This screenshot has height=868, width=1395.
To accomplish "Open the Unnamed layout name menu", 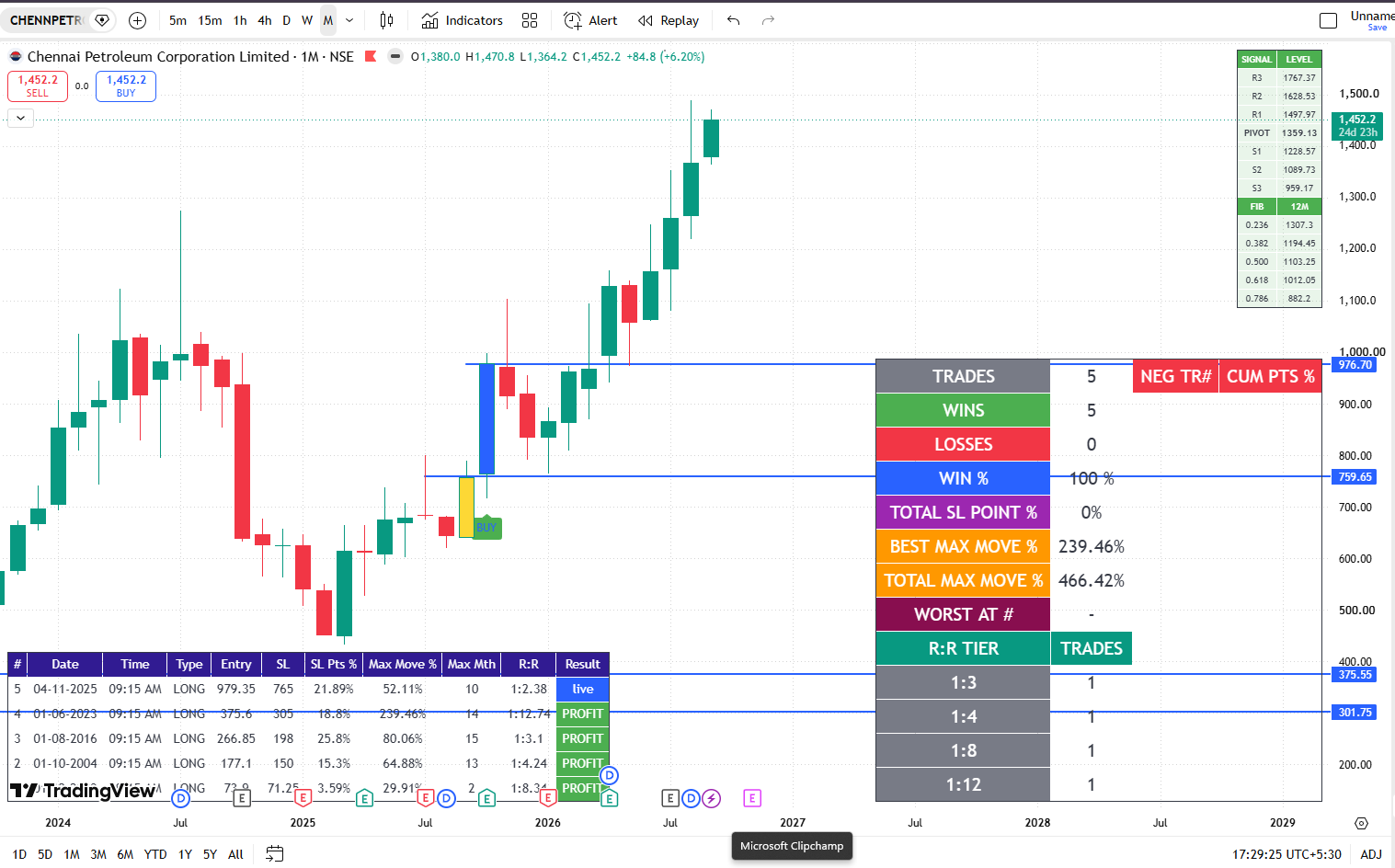I will point(1372,16).
